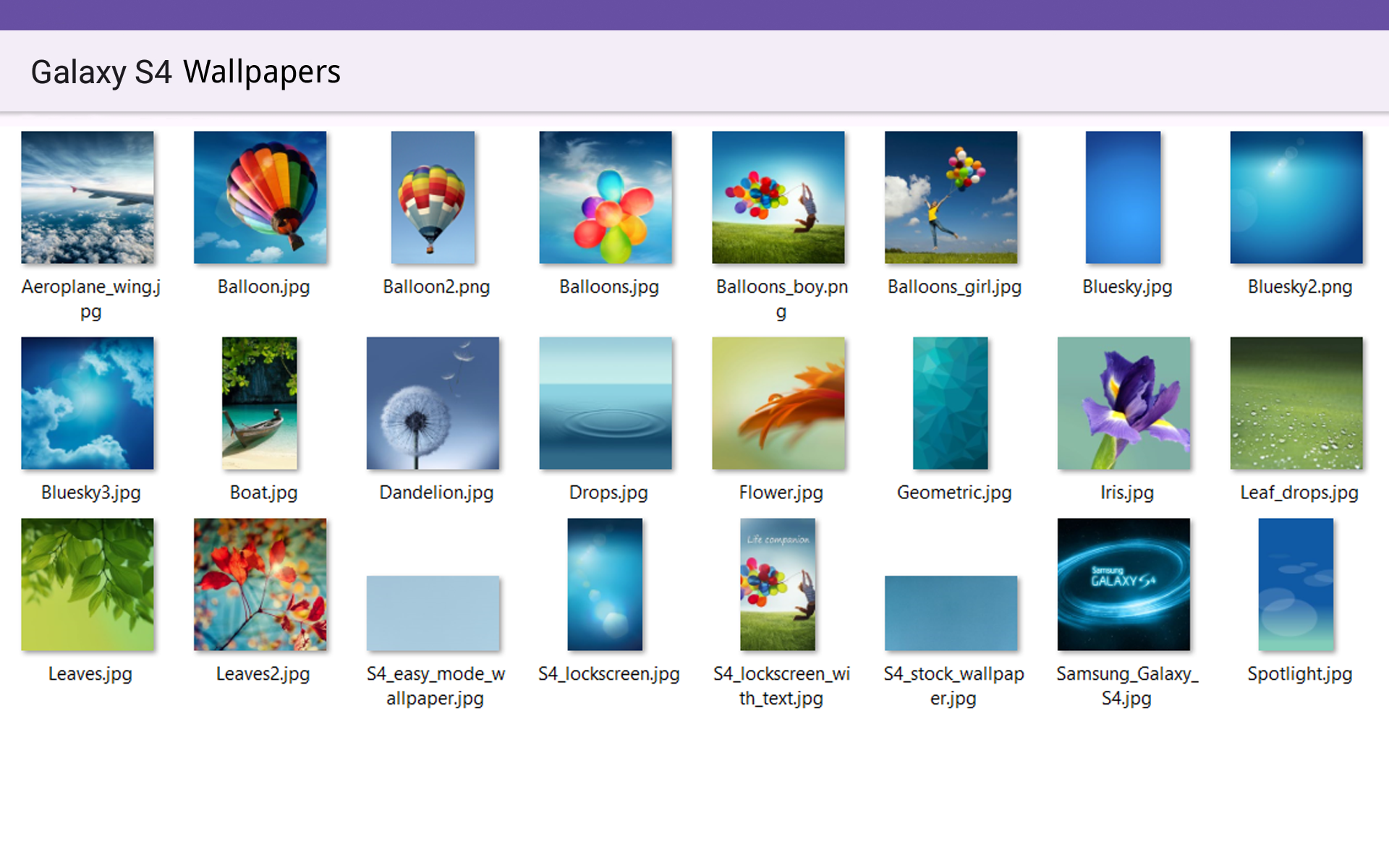Click the Leaves2.jpg file name label

(263, 674)
